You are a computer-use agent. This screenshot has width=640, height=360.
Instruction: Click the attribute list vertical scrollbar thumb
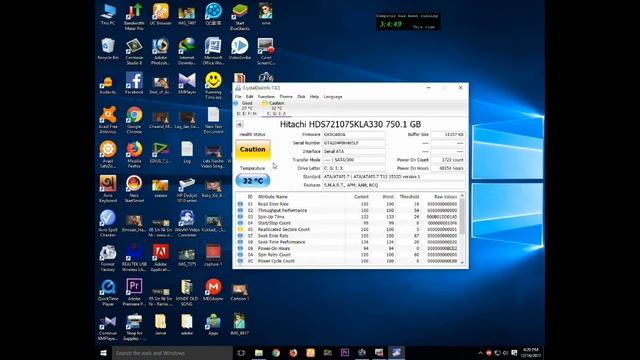tap(462, 216)
